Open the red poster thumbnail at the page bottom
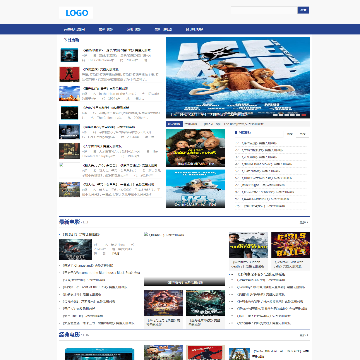This screenshot has width=360, height=360. pos(205,353)
